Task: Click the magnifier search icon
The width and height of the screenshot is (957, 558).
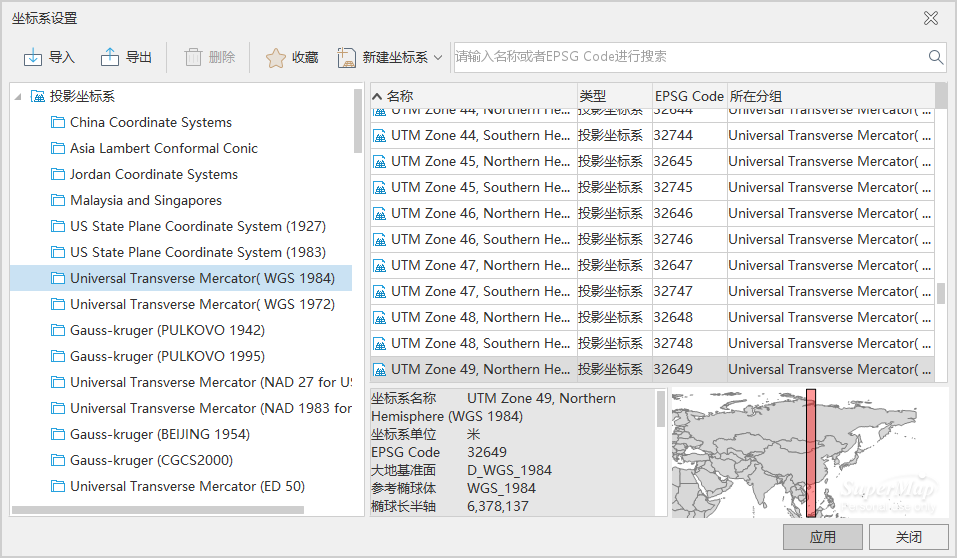Action: tap(936, 57)
